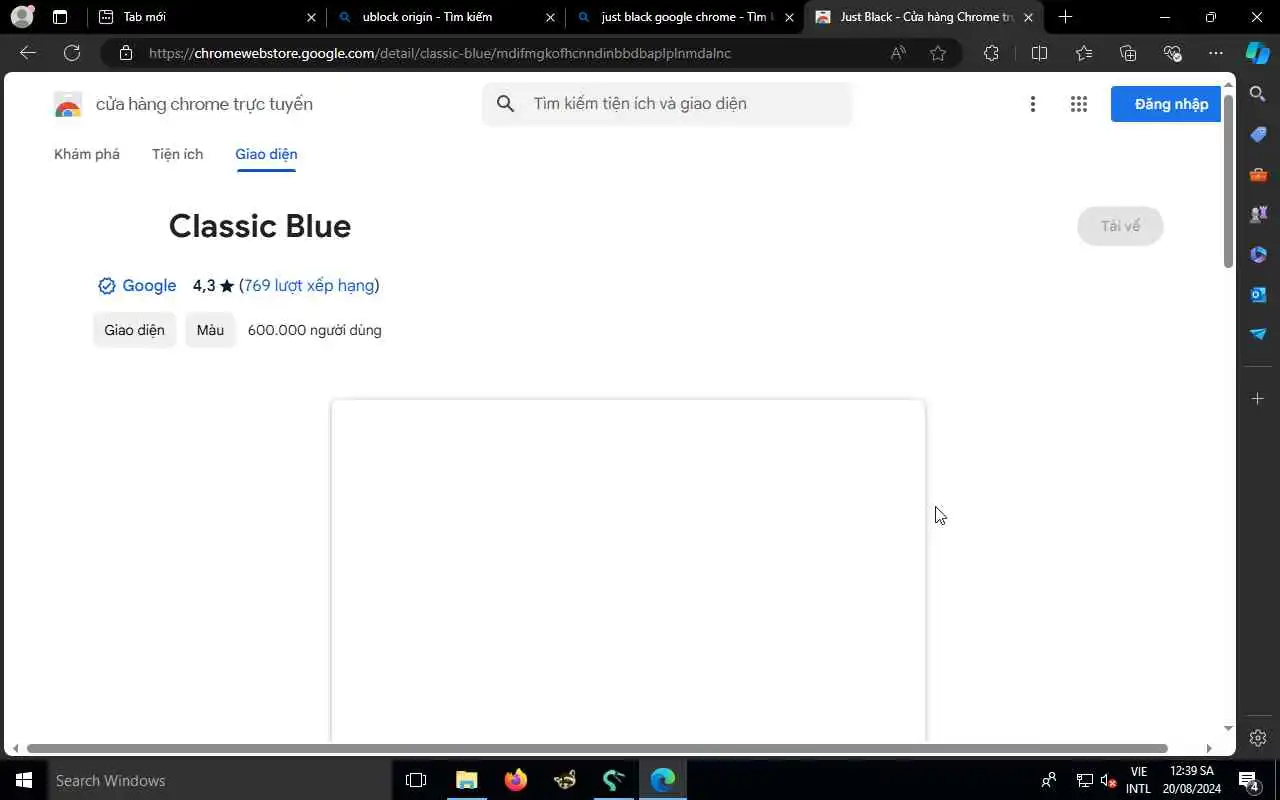The height and width of the screenshot is (800, 1280).
Task: Refresh the page with reload icon
Action: tap(72, 53)
